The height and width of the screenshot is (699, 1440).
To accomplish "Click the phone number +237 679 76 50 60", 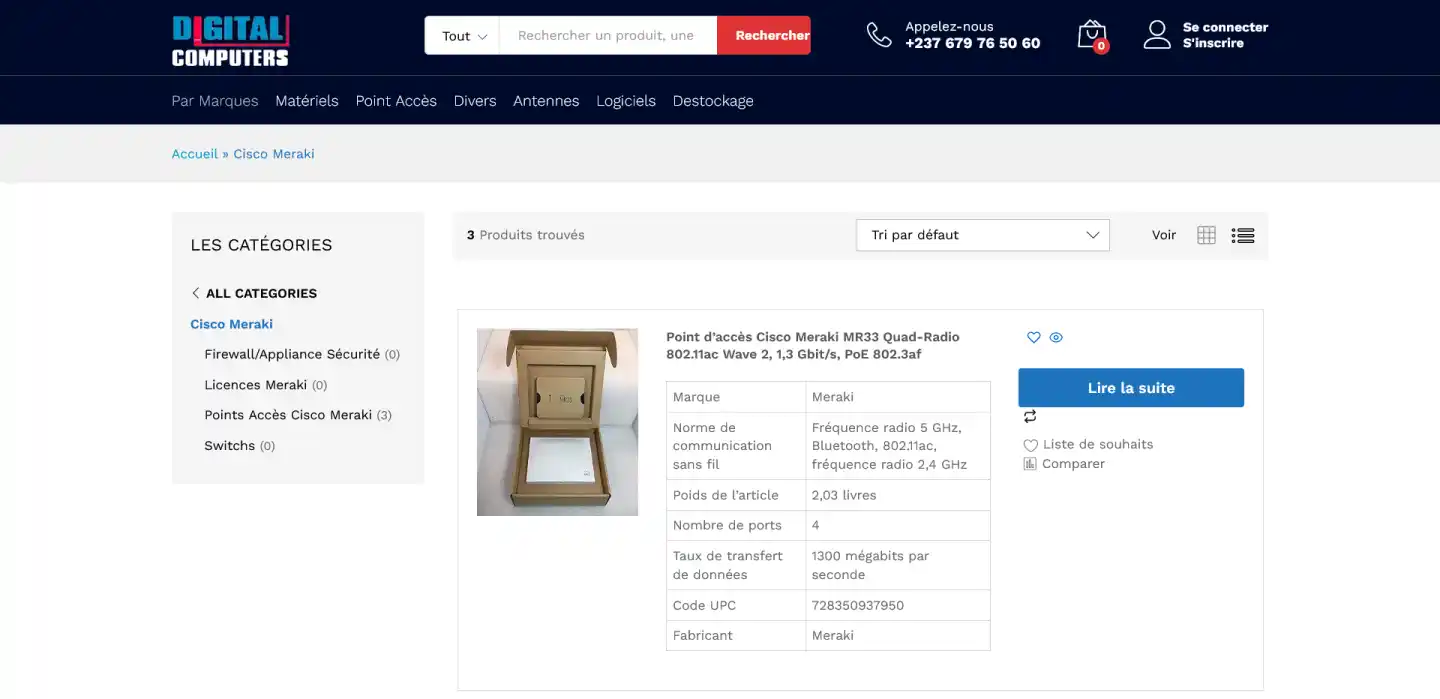I will tap(973, 43).
